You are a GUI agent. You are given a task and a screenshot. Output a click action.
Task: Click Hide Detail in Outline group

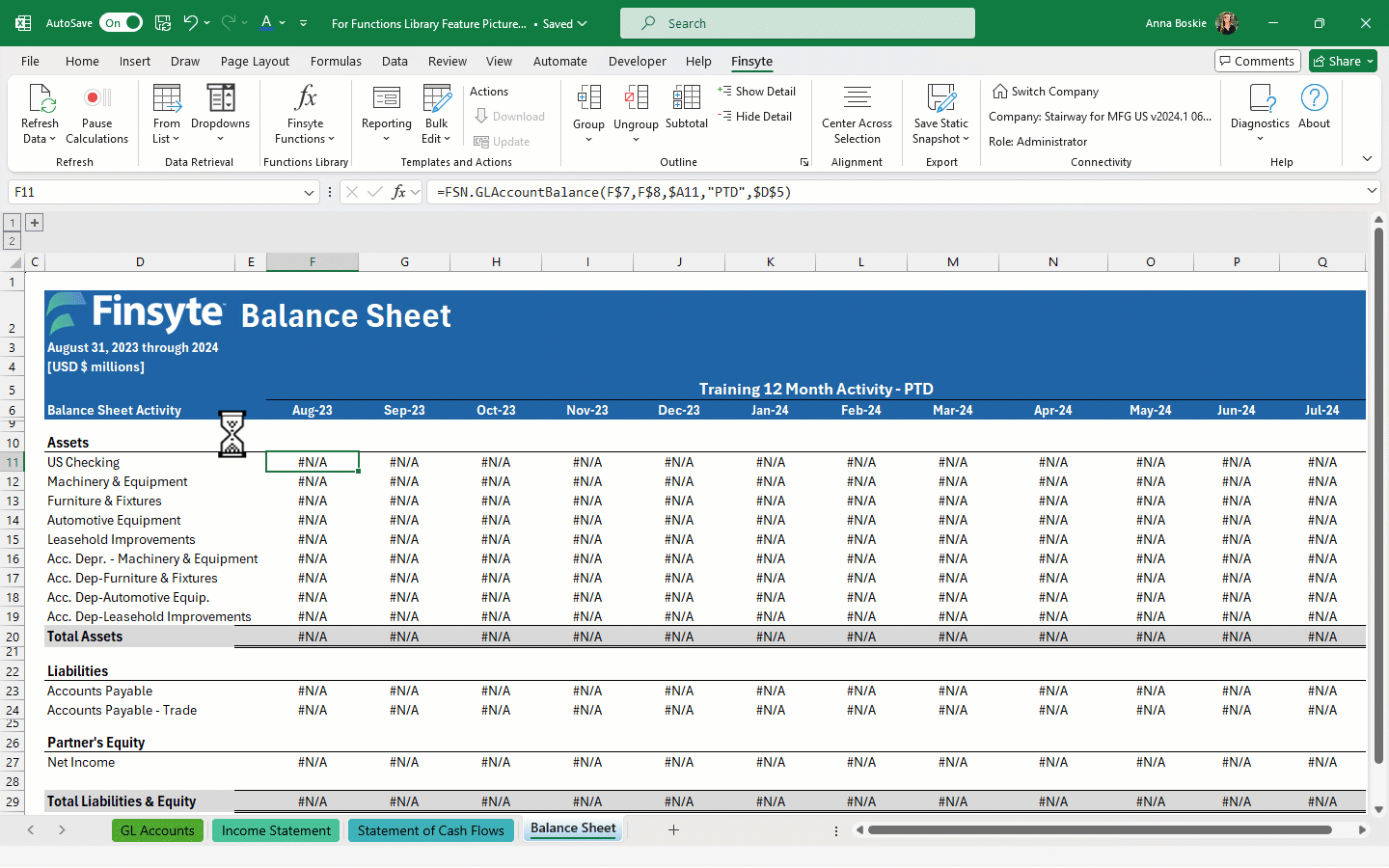[754, 117]
